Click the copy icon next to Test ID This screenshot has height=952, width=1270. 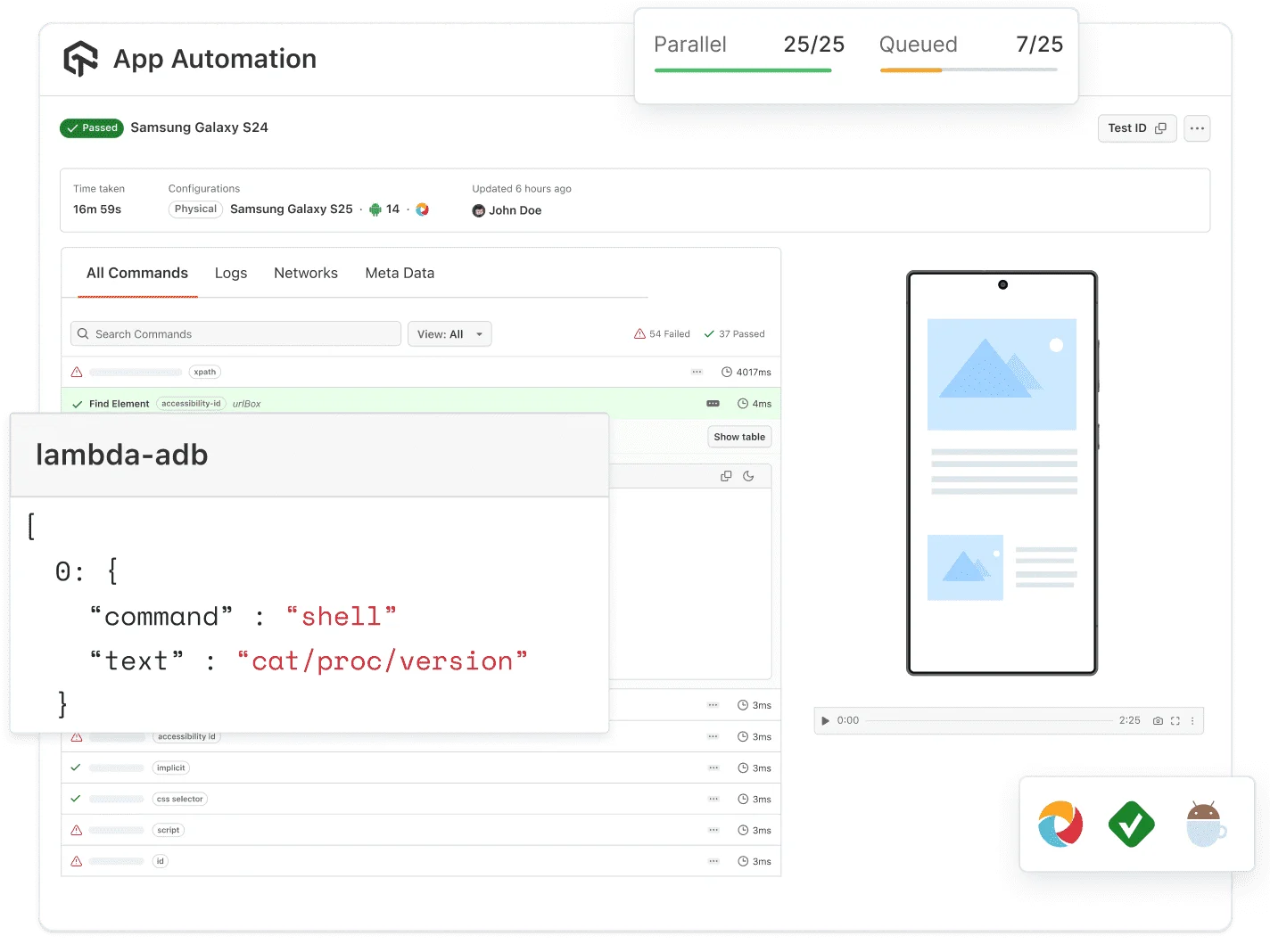[1161, 127]
